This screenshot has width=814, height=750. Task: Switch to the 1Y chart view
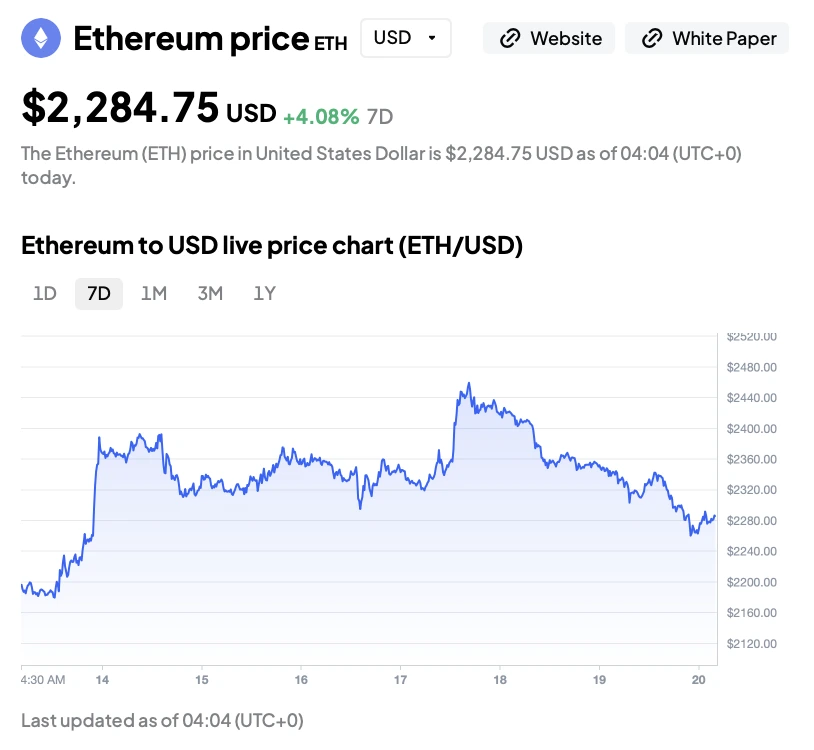(x=264, y=294)
